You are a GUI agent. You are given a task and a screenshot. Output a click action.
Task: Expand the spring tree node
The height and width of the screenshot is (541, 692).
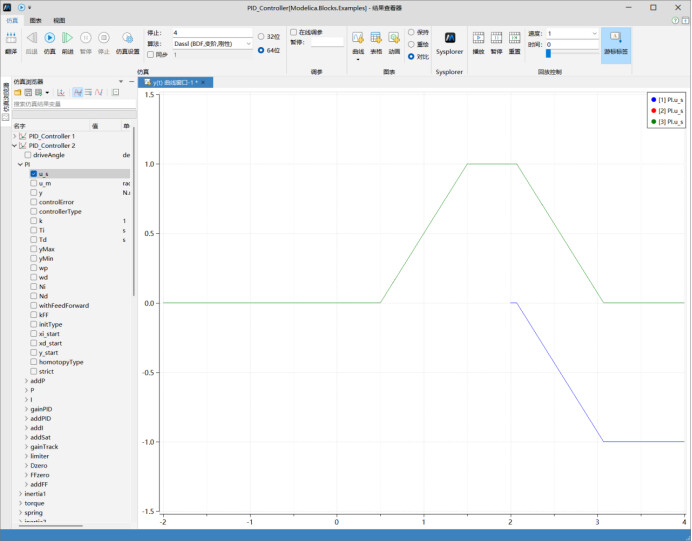pos(20,512)
